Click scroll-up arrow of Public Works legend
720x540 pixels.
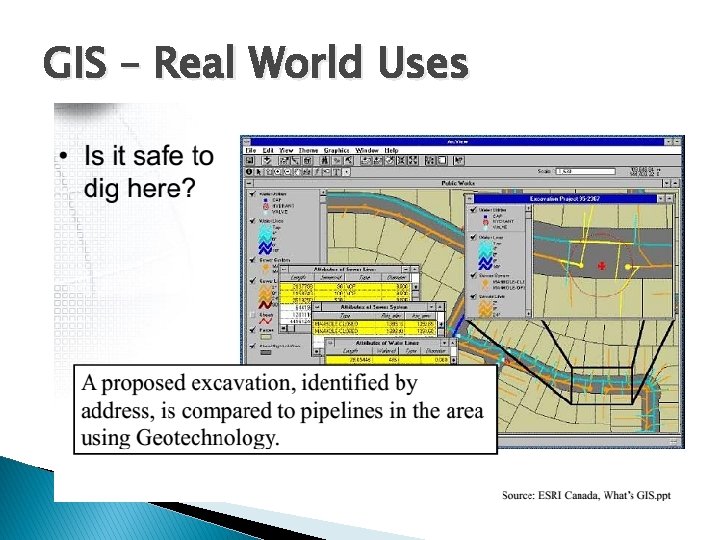323,192
